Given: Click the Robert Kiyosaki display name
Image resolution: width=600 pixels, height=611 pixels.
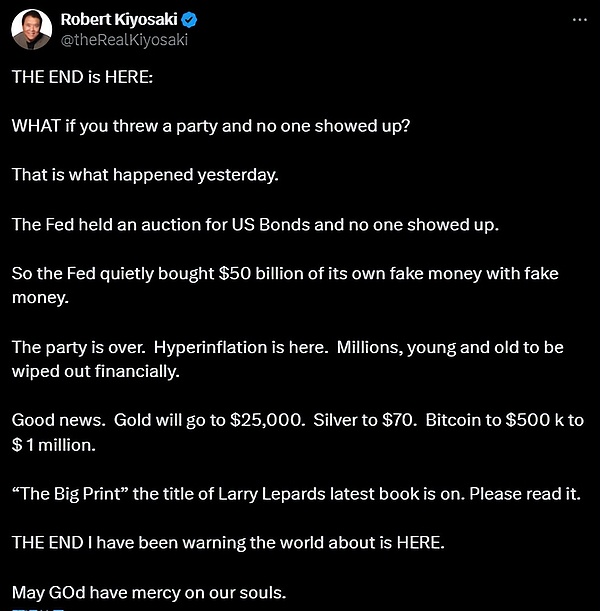Looking at the screenshot, I should tap(115, 20).
